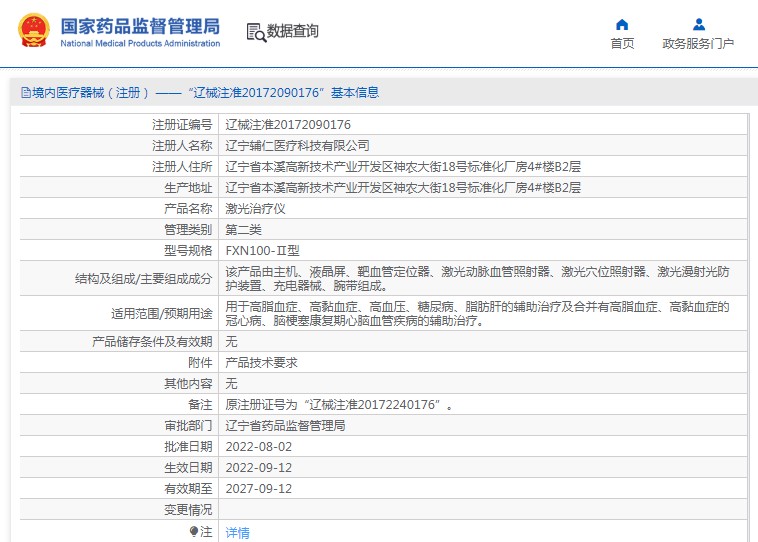Select 产品技术要求 in the 附件 row
The height and width of the screenshot is (542, 758).
click(261, 362)
